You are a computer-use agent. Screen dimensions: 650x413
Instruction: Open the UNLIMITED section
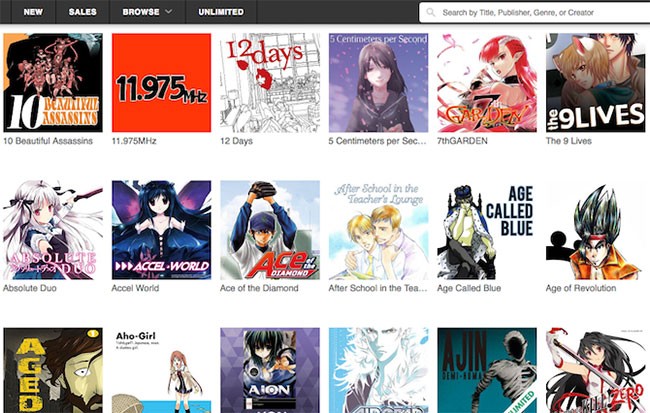pos(220,12)
